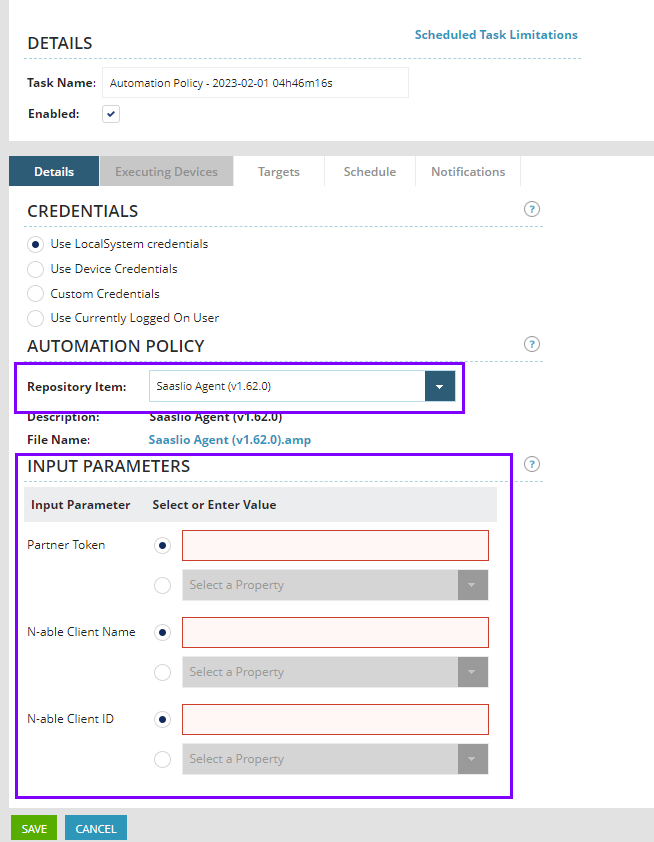Click the Description value Saaslio Agent text
The height and width of the screenshot is (842, 654).
coord(215,418)
